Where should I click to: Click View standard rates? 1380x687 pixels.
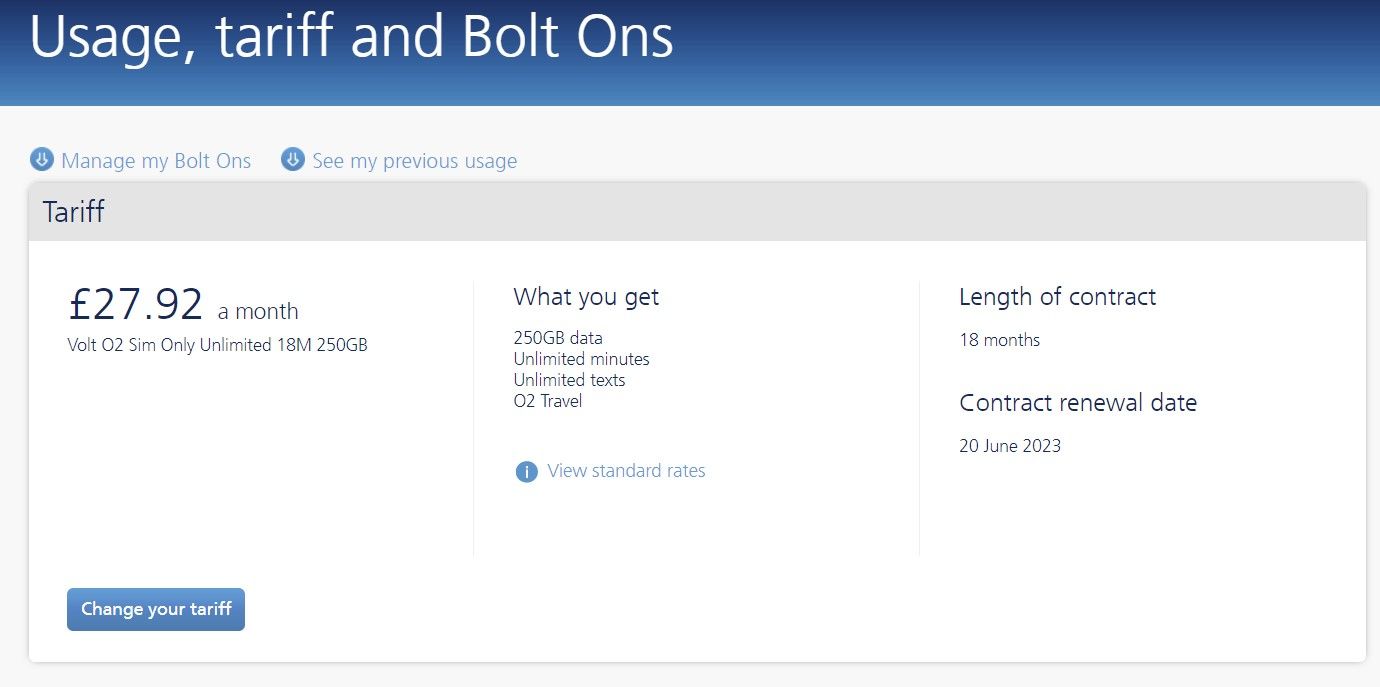point(626,470)
